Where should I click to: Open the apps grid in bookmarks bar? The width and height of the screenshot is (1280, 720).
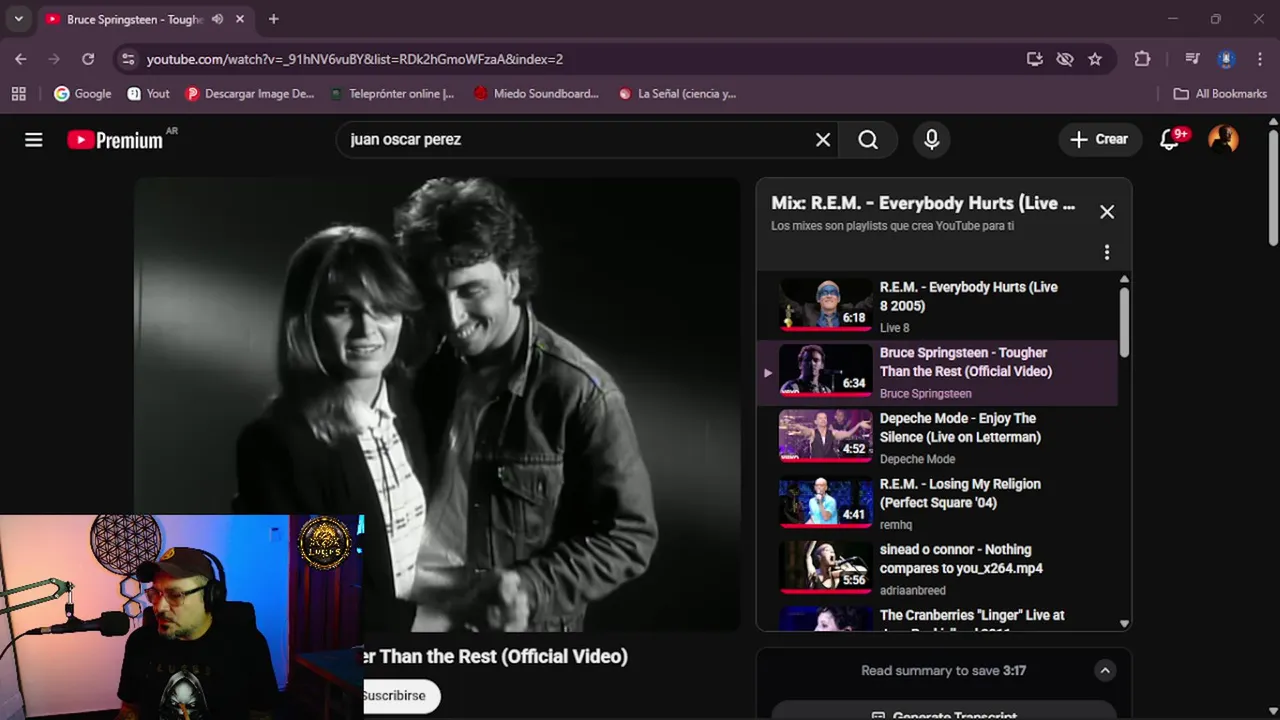click(x=18, y=93)
